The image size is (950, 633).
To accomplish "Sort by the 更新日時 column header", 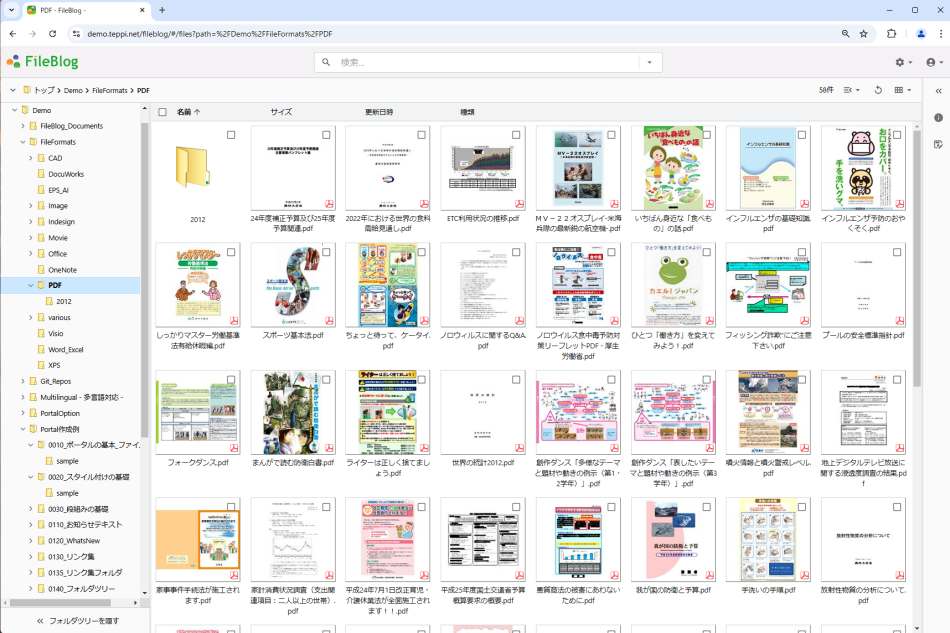I will [379, 112].
